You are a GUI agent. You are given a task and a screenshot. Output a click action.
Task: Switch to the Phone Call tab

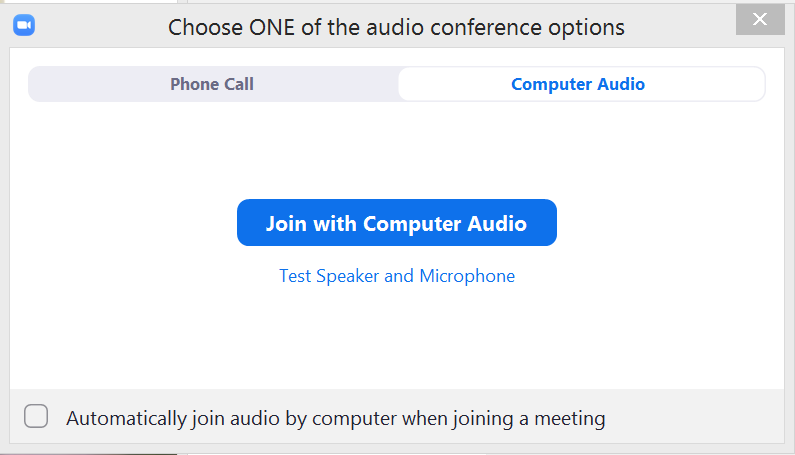212,84
